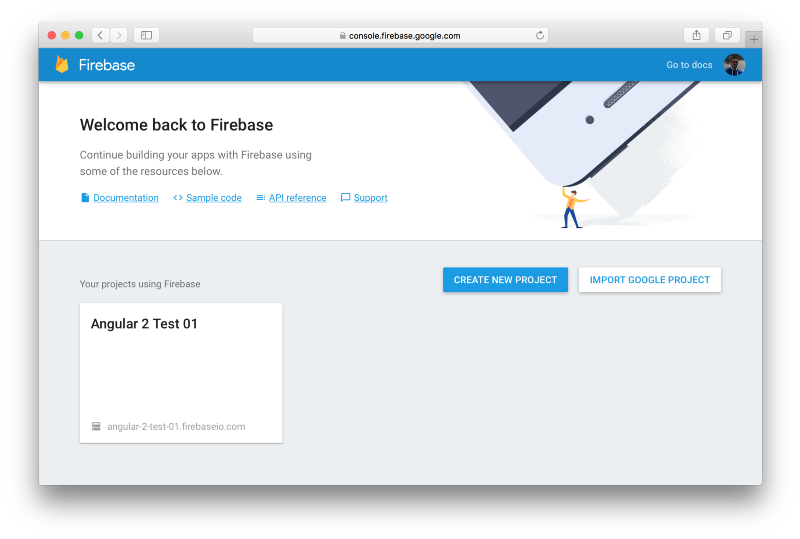The image size is (800, 539).
Task: Click the Sample code brackets icon
Action: [x=178, y=198]
